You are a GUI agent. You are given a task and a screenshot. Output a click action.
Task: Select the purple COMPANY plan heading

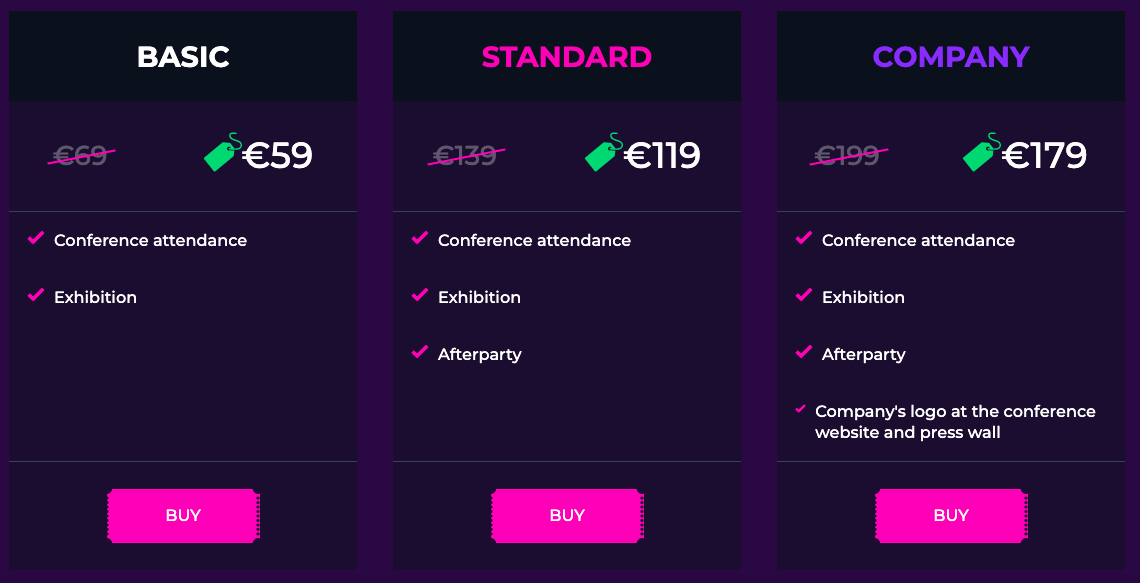click(951, 57)
